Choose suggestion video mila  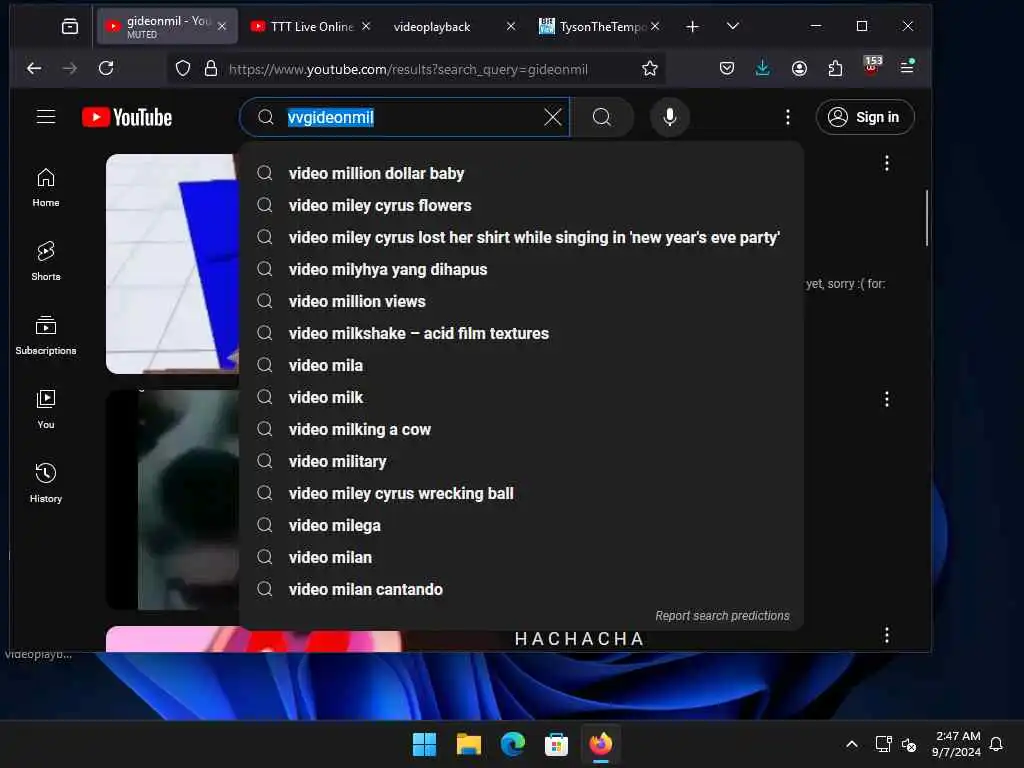coord(521,365)
